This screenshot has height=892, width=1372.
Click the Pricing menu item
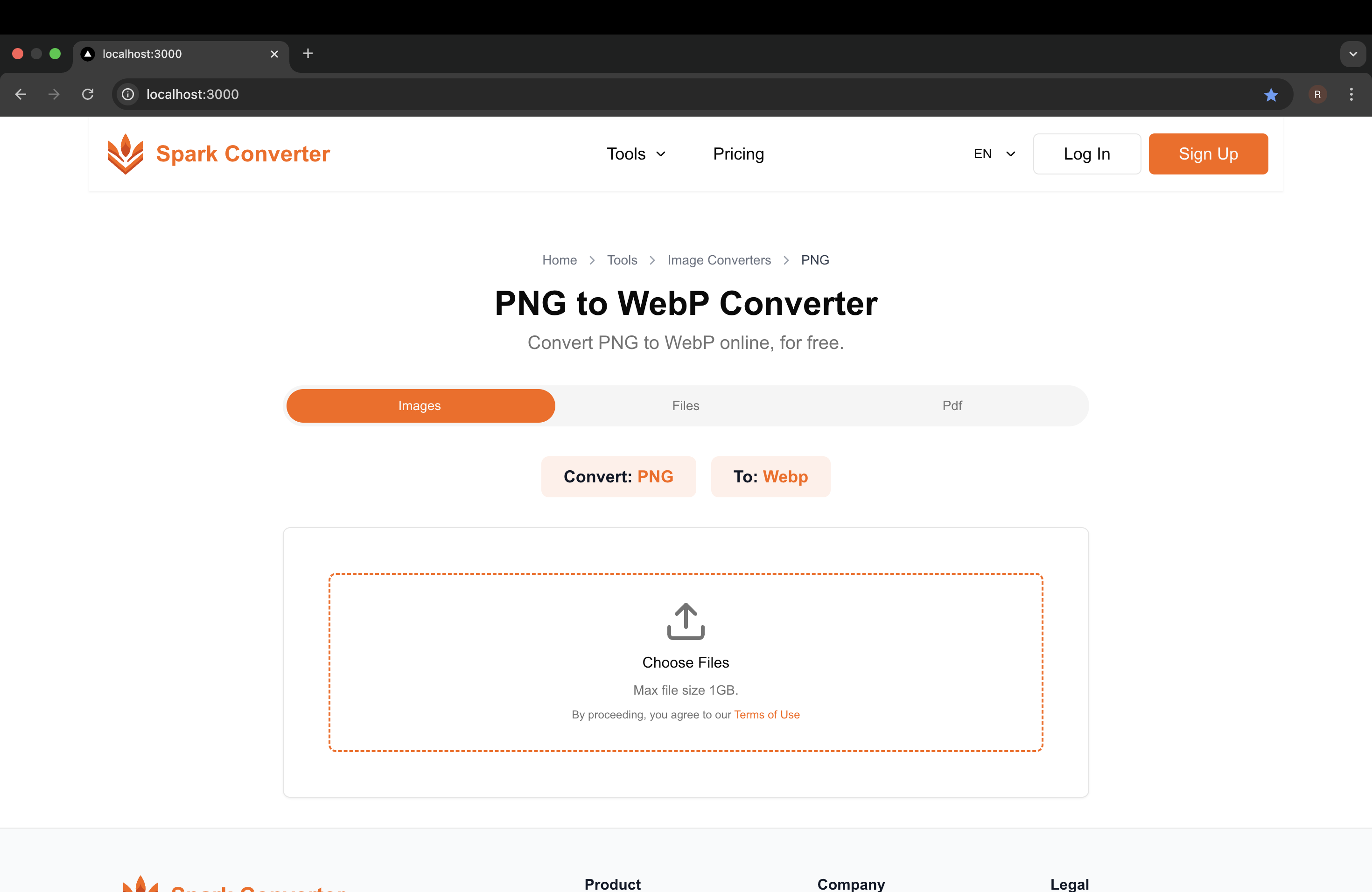pyautogui.click(x=738, y=154)
